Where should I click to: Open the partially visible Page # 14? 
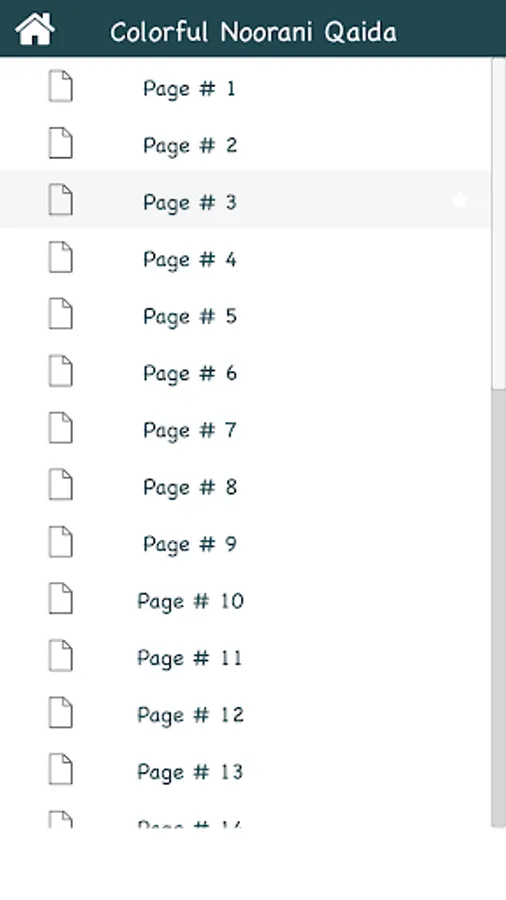(246, 813)
